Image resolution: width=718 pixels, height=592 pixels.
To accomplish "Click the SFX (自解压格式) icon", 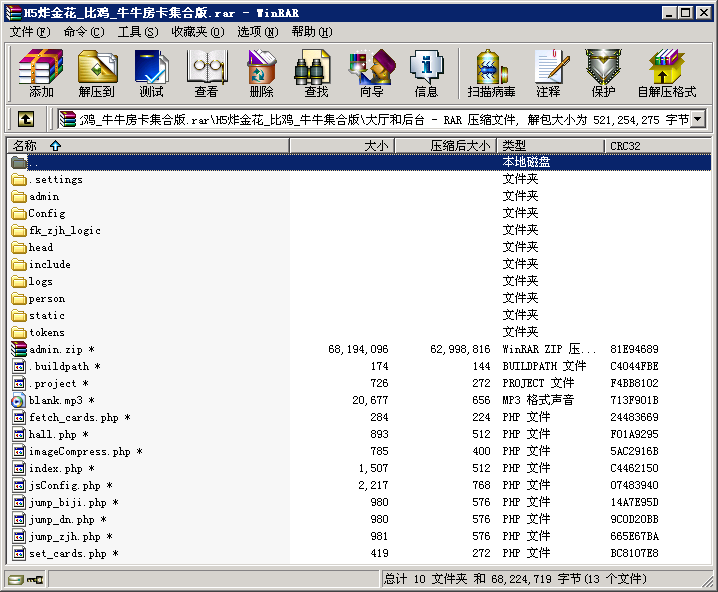I will [666, 73].
